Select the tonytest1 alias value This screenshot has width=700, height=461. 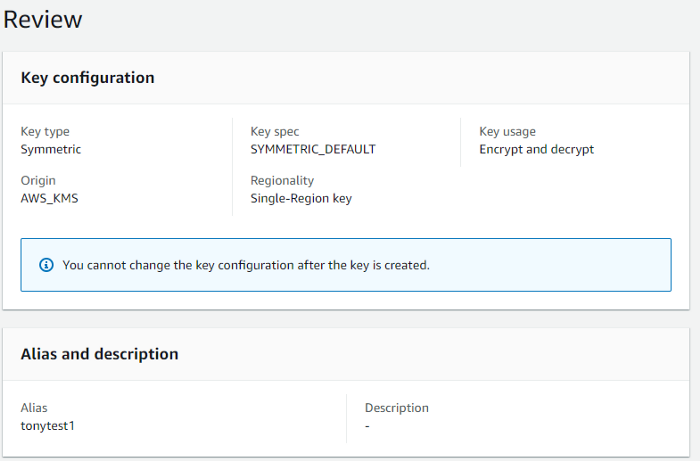[x=48, y=425]
